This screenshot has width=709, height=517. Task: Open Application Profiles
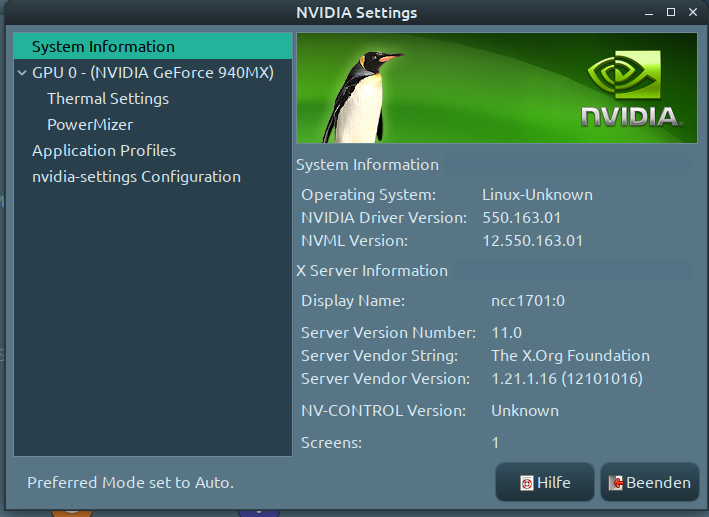[104, 151]
